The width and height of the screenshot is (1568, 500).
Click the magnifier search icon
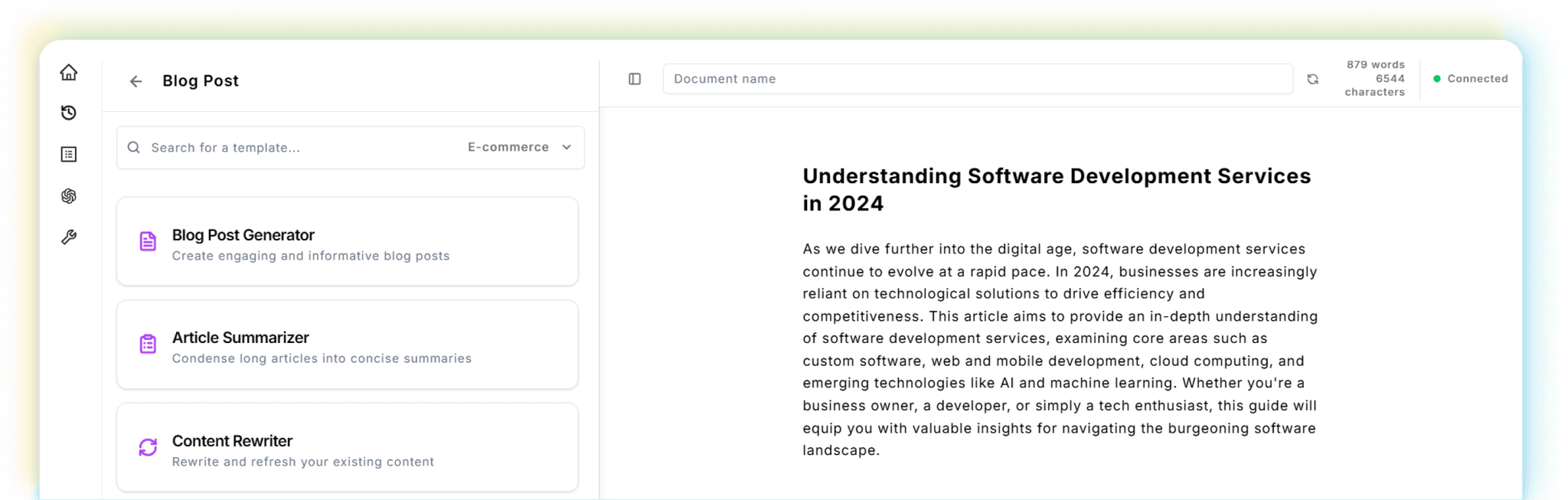coord(134,147)
